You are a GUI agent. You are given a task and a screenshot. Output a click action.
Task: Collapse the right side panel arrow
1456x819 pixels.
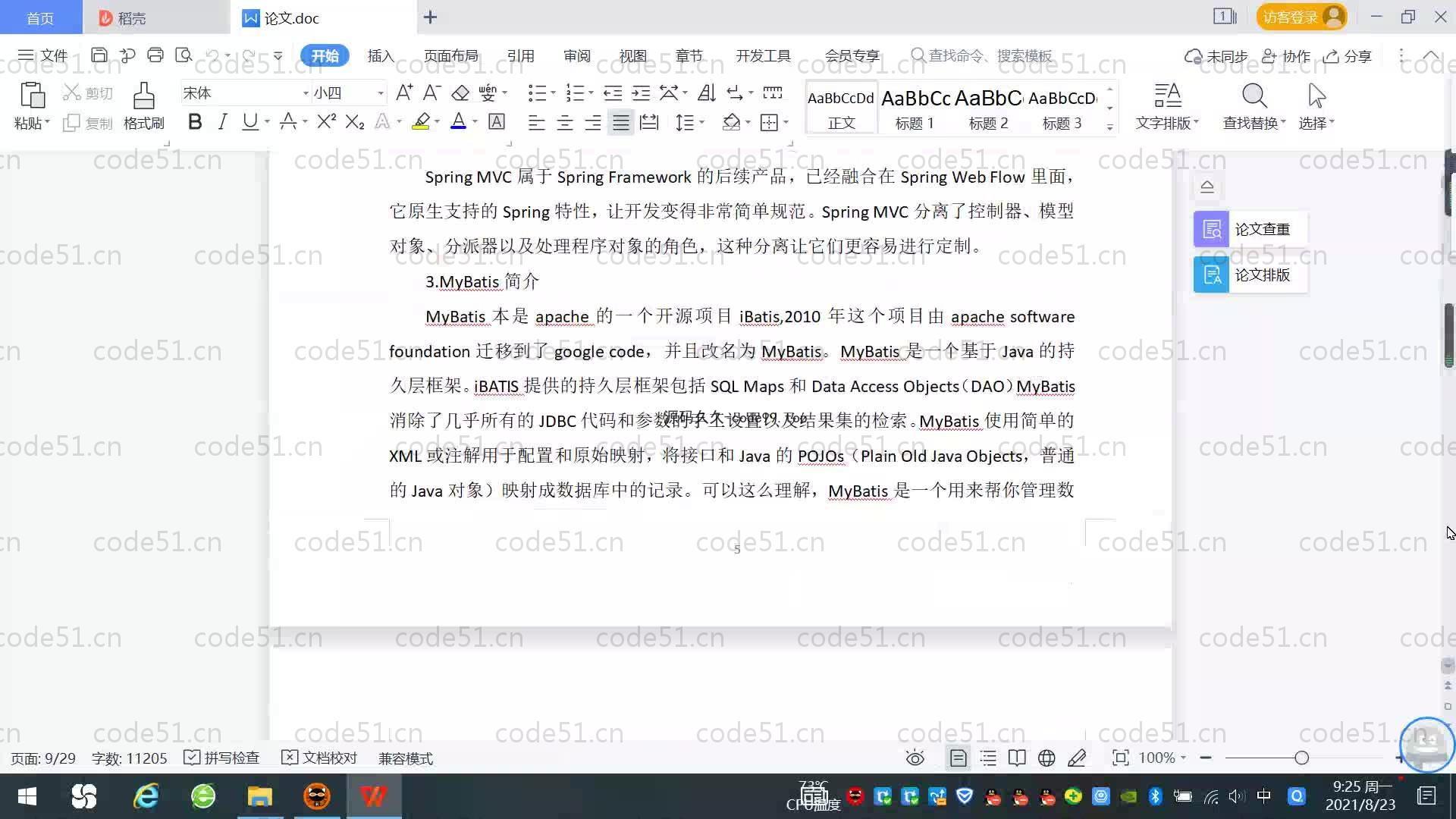1207,187
